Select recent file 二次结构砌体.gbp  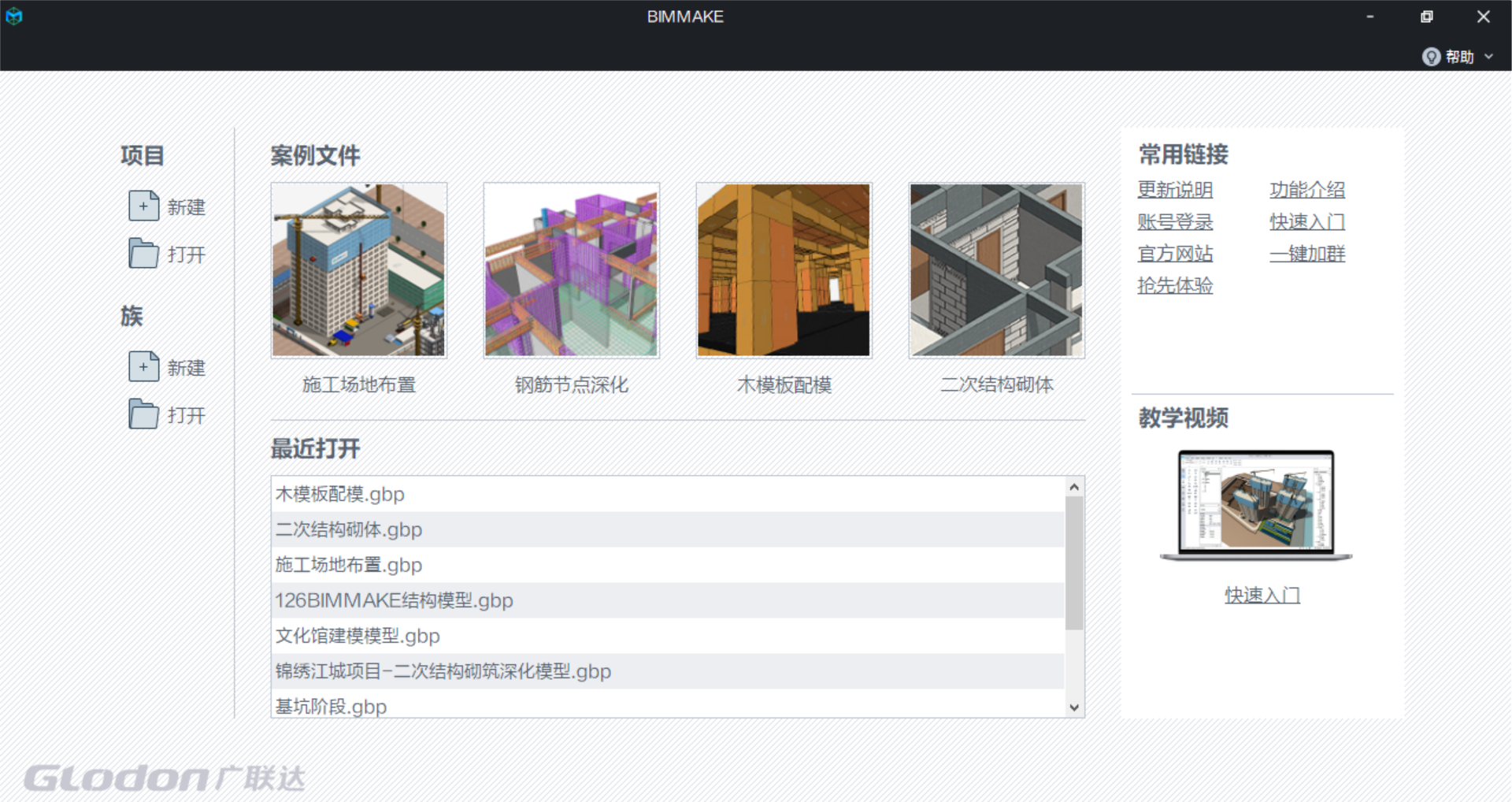coord(668,529)
